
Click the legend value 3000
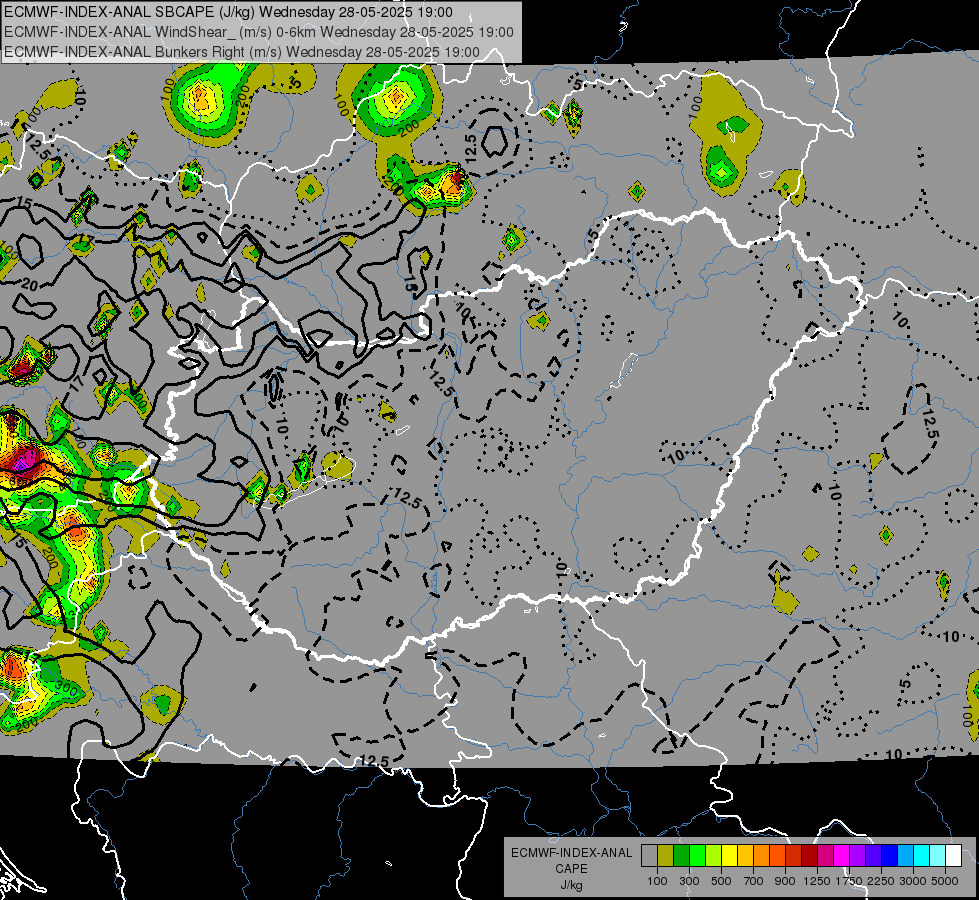tap(913, 881)
